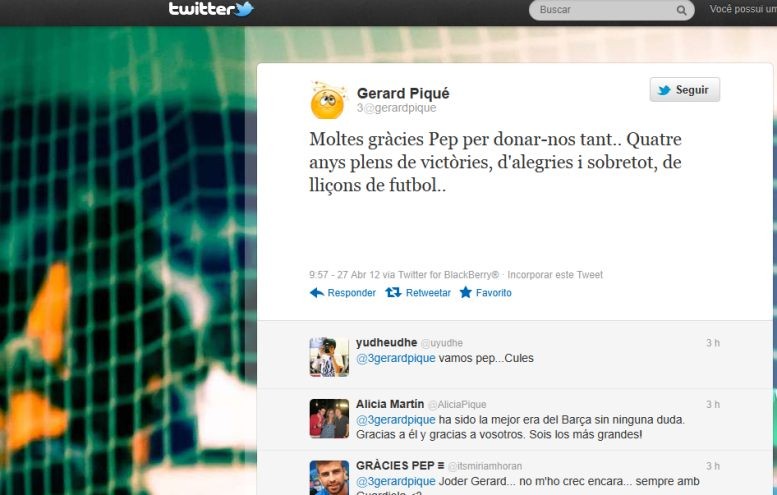Open yudheudhe's profile picture
This screenshot has height=495, width=777.
click(329, 357)
